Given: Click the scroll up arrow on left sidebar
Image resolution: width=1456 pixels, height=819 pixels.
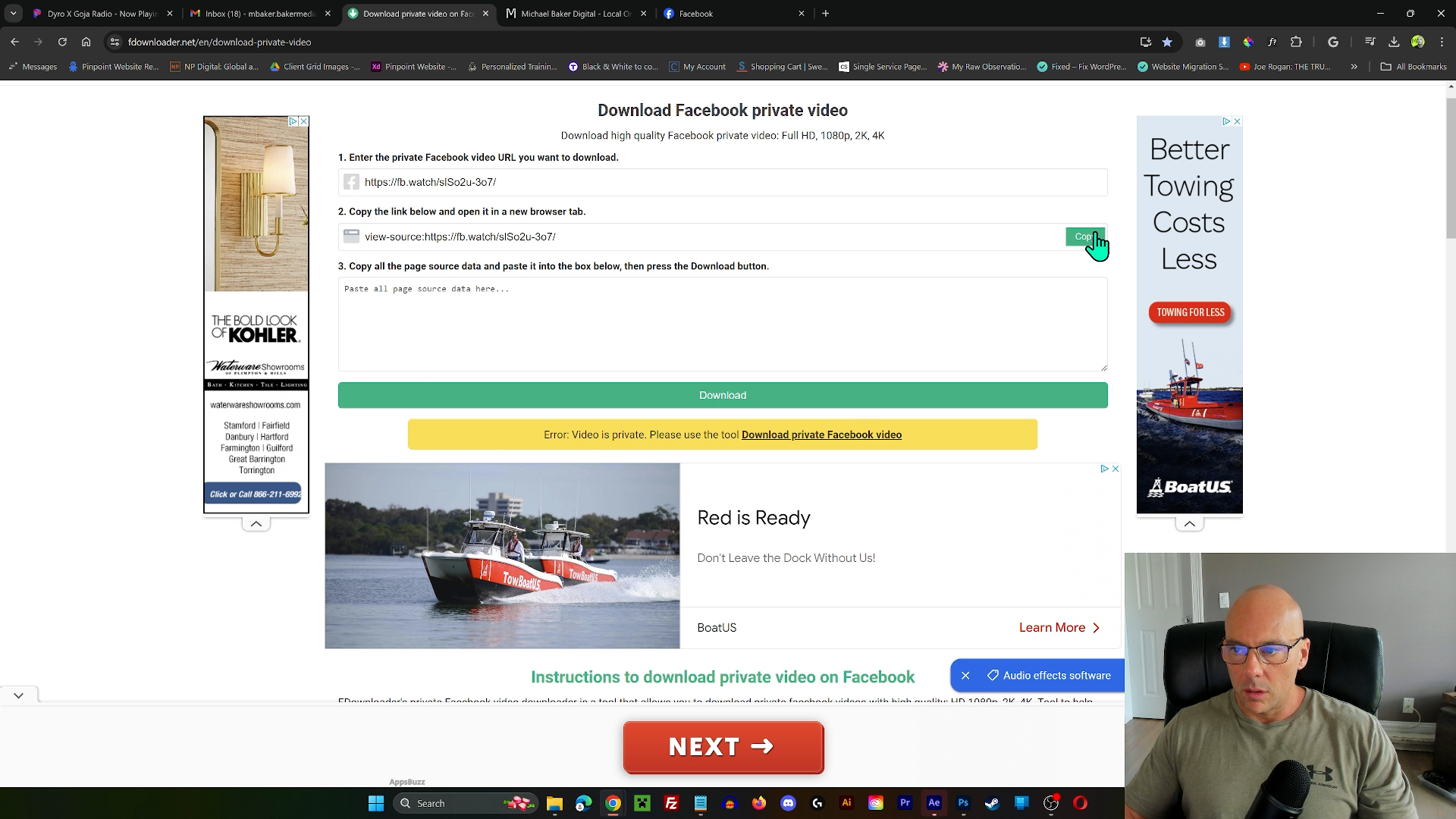Looking at the screenshot, I should [256, 523].
